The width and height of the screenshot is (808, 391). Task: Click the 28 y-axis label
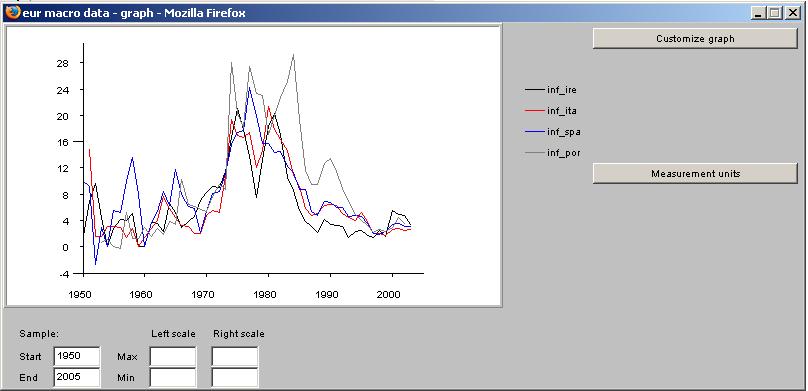pos(63,63)
